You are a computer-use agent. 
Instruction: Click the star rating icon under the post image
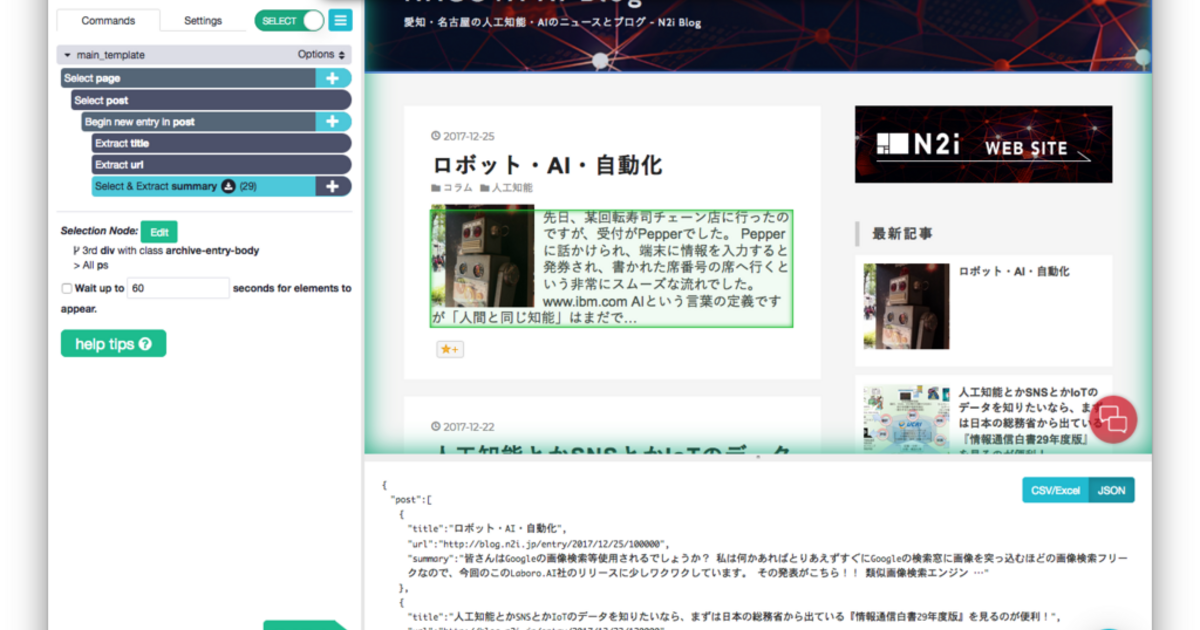[450, 348]
